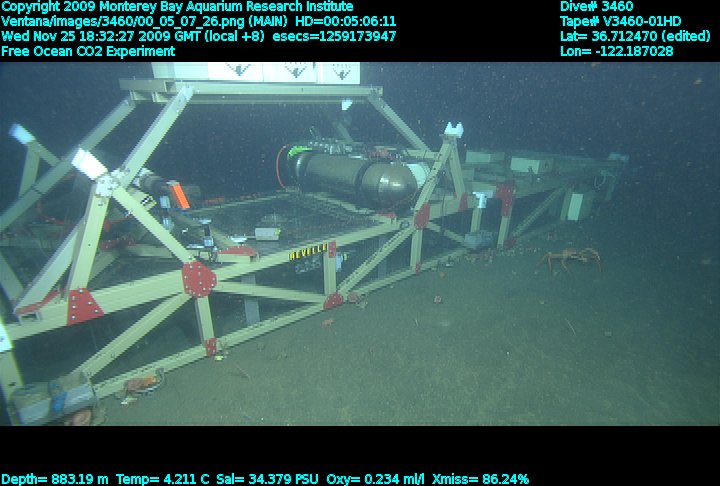Click the esecs=1259173947 value

(x=334, y=36)
